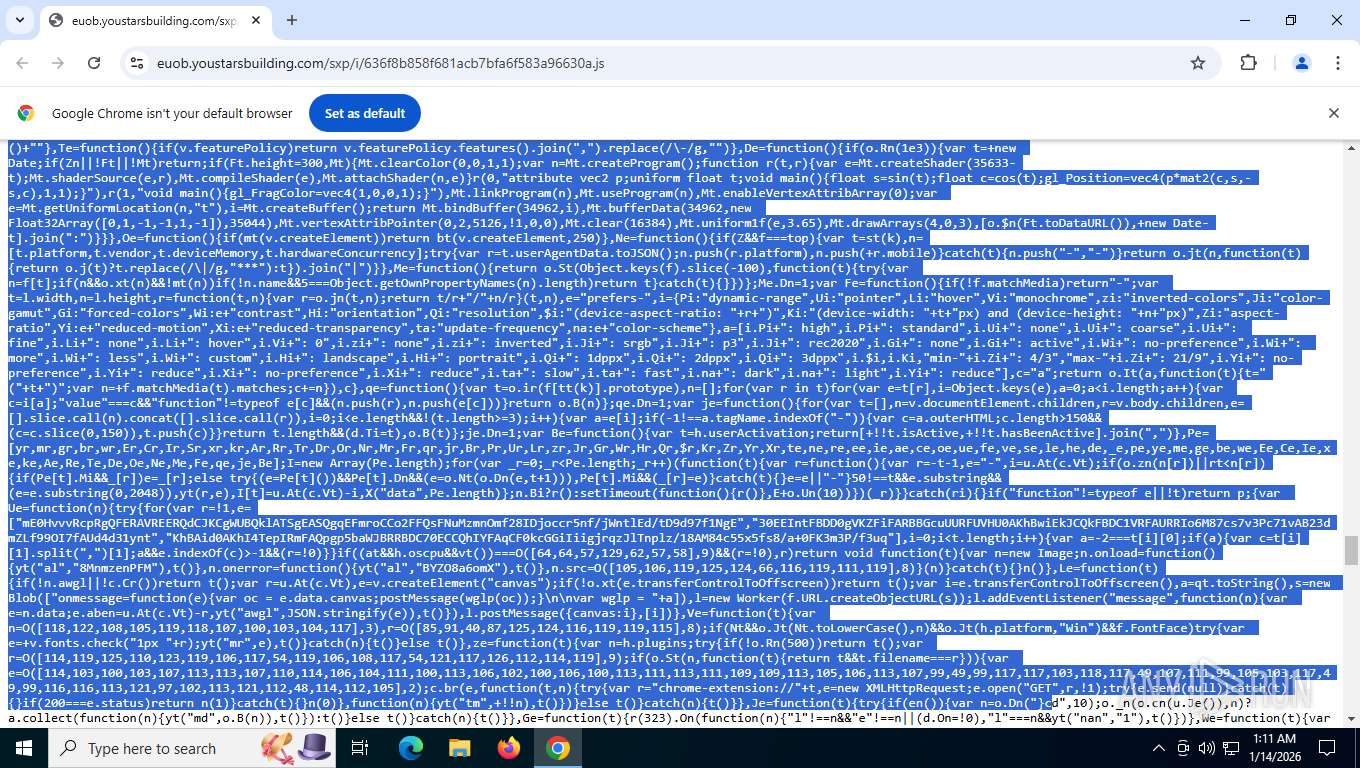Restore down the Chrome window
Viewport: 1360px width, 768px height.
click(x=1291, y=20)
